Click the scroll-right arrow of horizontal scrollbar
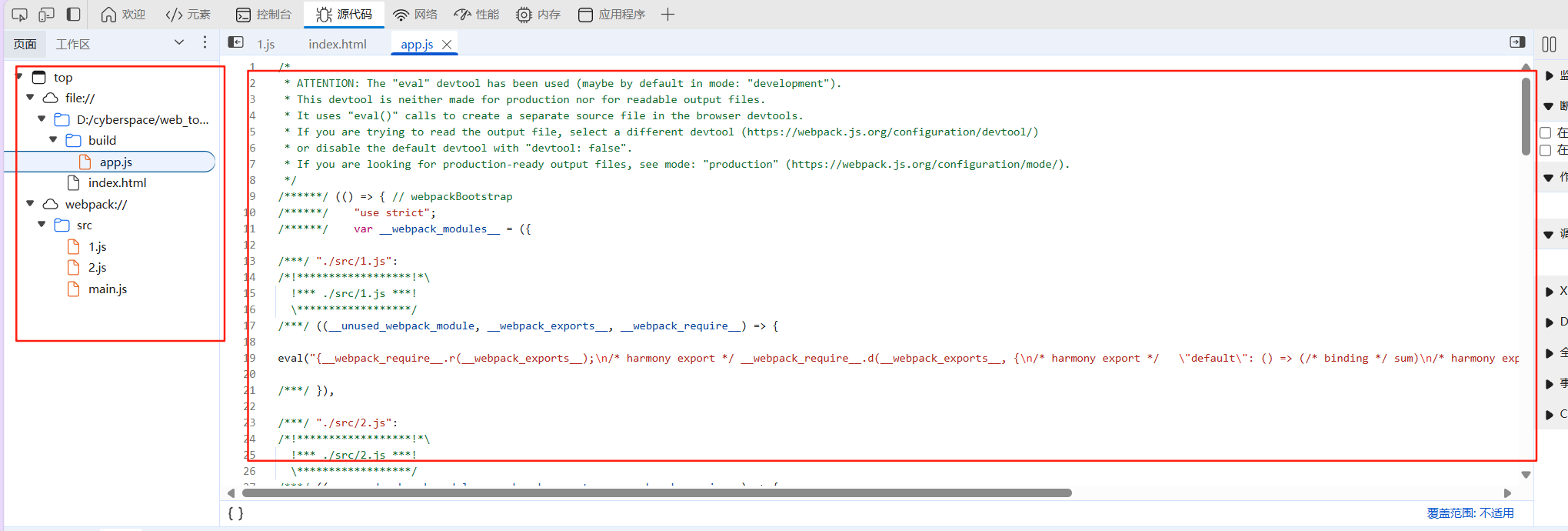The width and height of the screenshot is (1568, 531). pos(1507,493)
